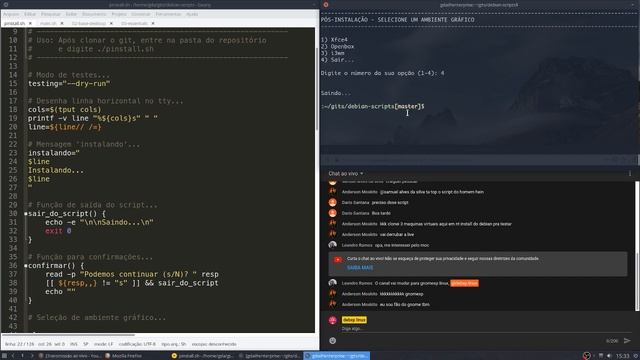Expand the Chat ao vivo dropdown

tap(346, 173)
